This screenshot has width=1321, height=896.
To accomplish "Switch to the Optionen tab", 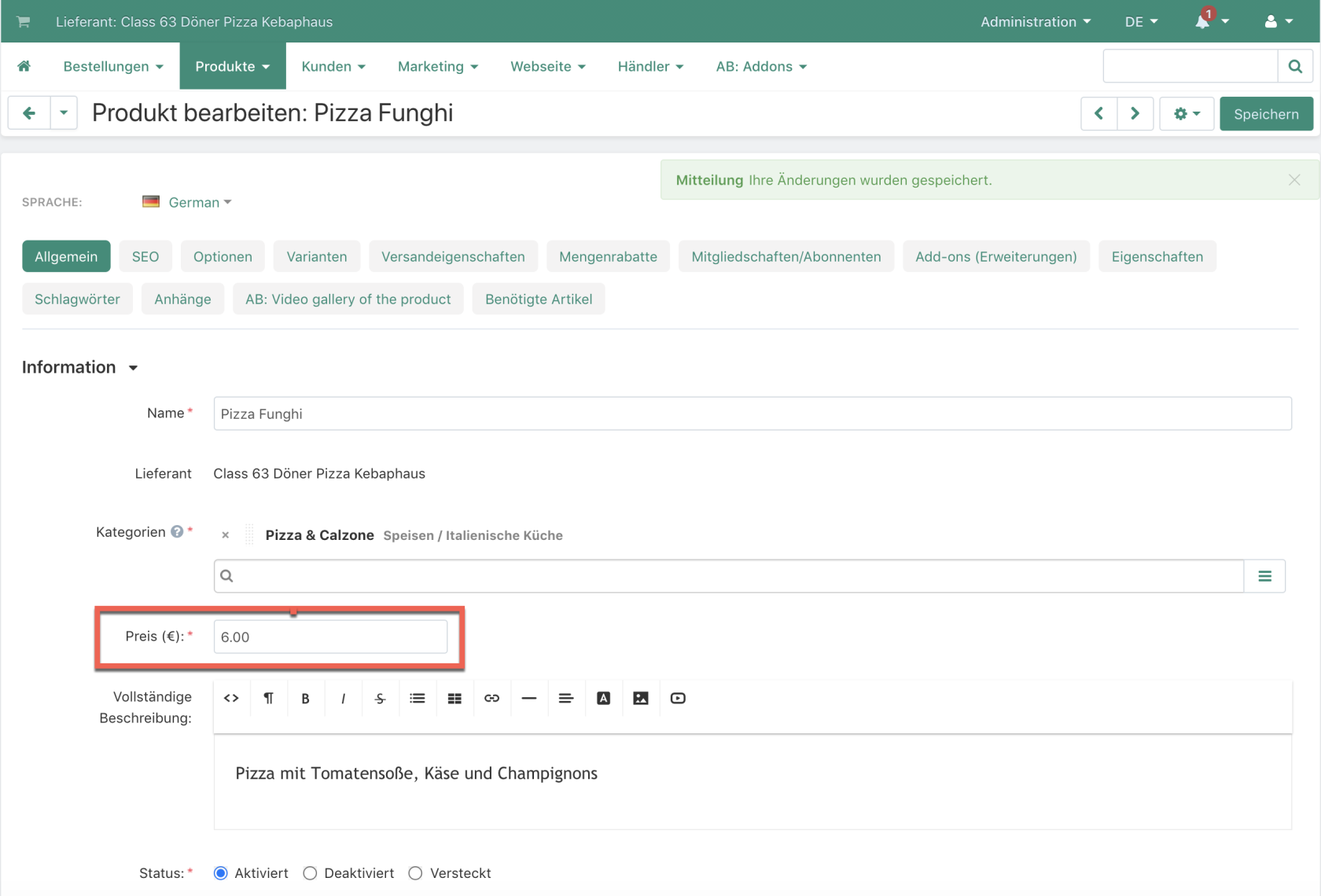I will [x=223, y=256].
